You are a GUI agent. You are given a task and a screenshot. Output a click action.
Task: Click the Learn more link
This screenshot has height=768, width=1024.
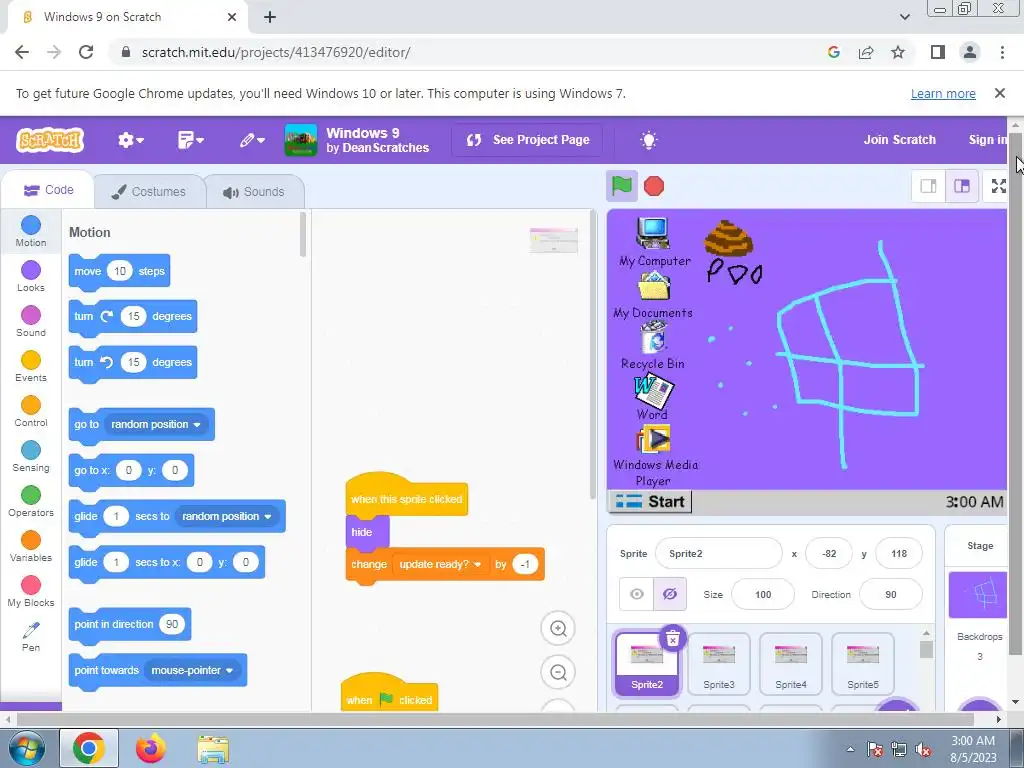point(943,93)
